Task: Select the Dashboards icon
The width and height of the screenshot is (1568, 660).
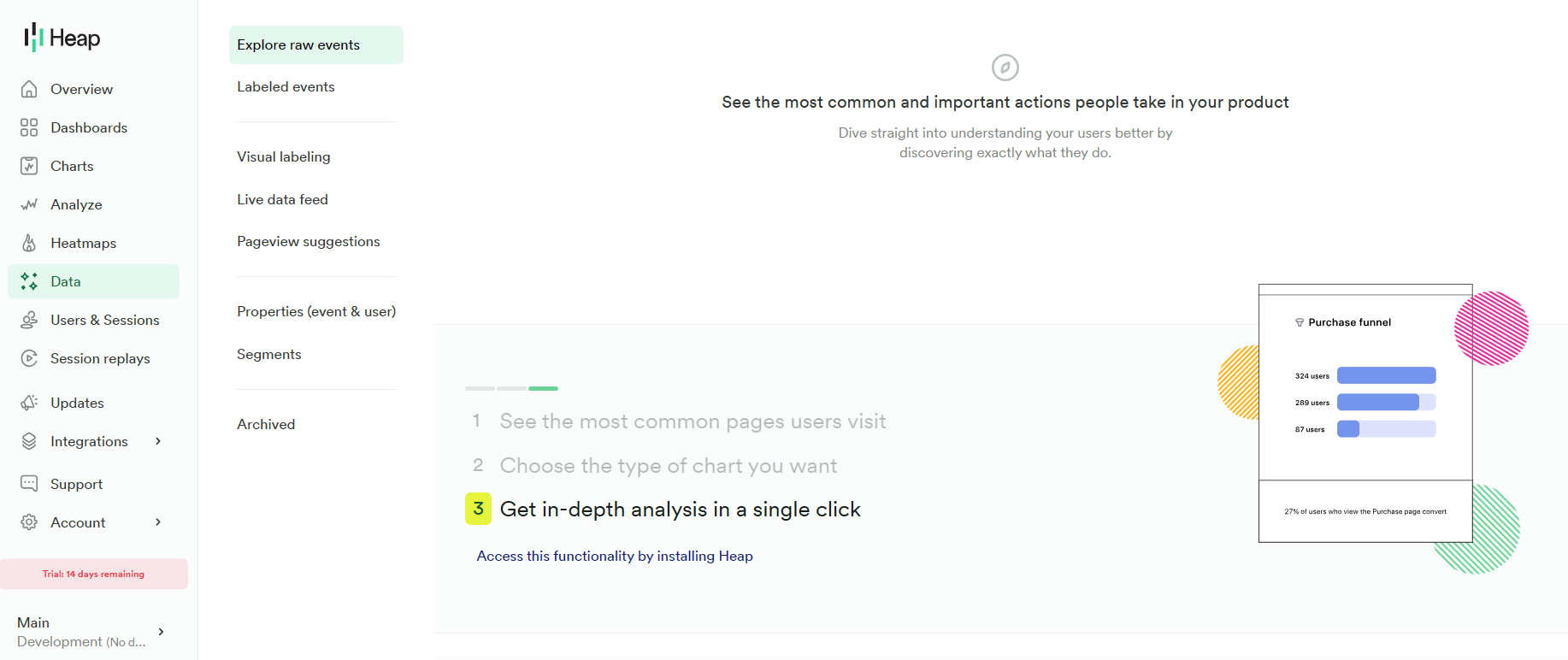Action: tap(29, 127)
